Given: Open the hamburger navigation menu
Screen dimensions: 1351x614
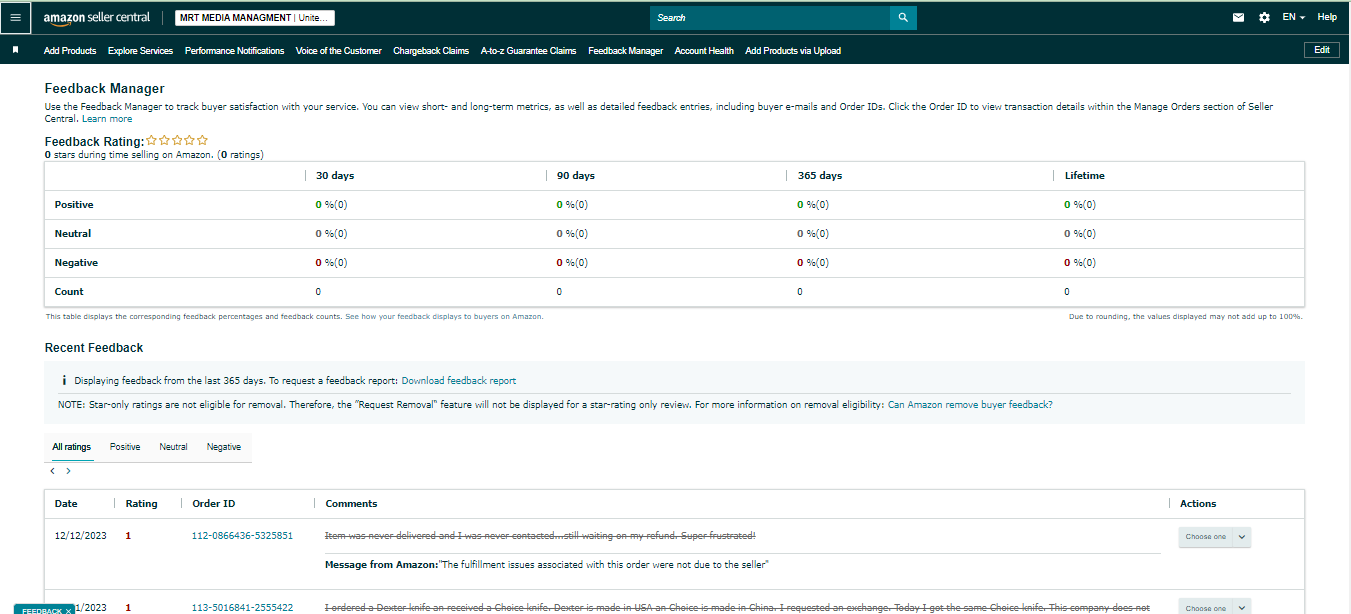Looking at the screenshot, I should (x=15, y=17).
